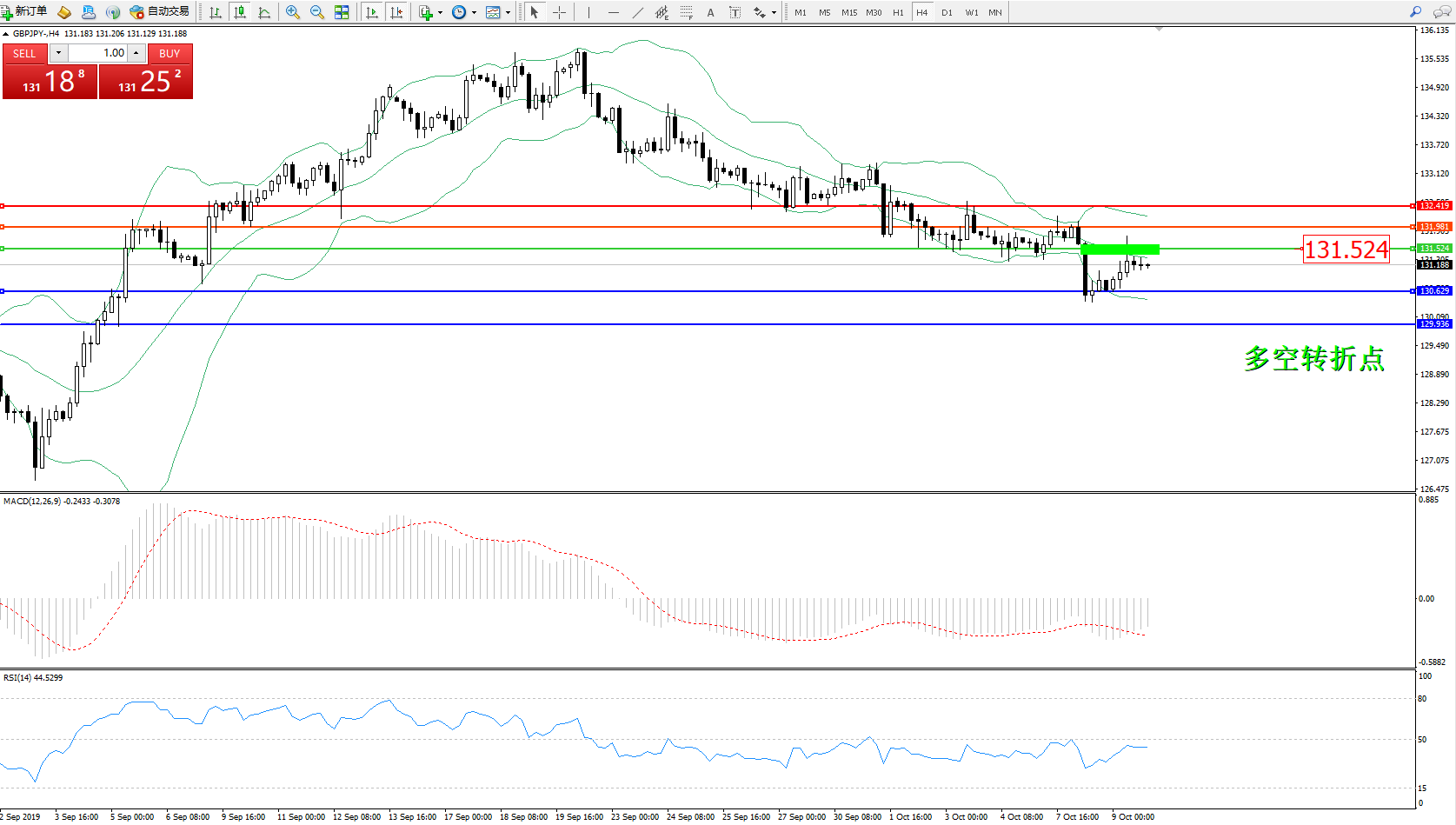Expand the periodicity clock dropdown
Screen dimensions: 1456x825
tap(474, 12)
